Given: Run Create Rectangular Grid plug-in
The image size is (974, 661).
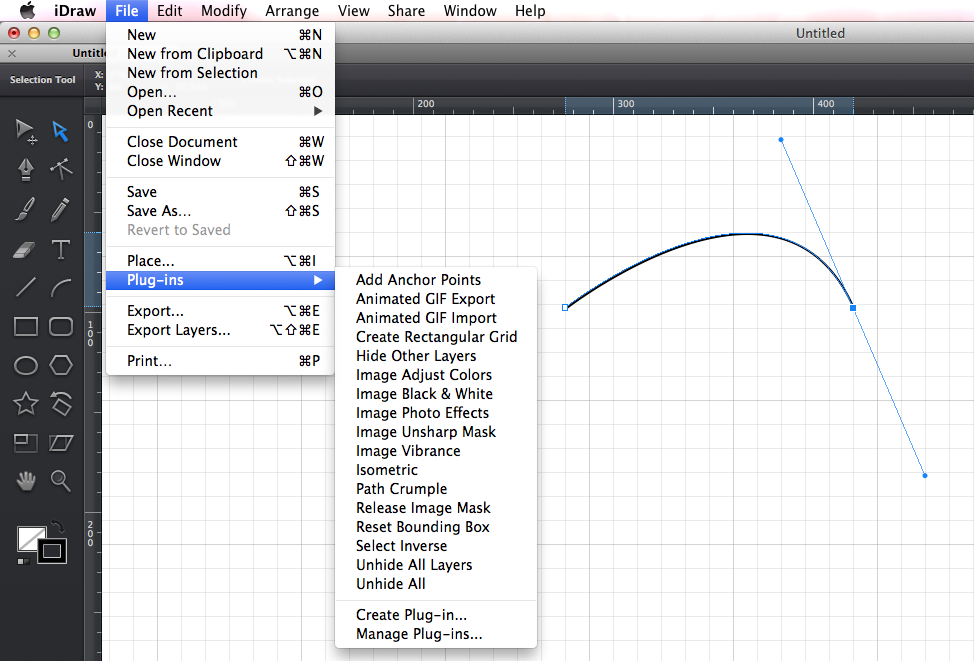Looking at the screenshot, I should click(435, 337).
